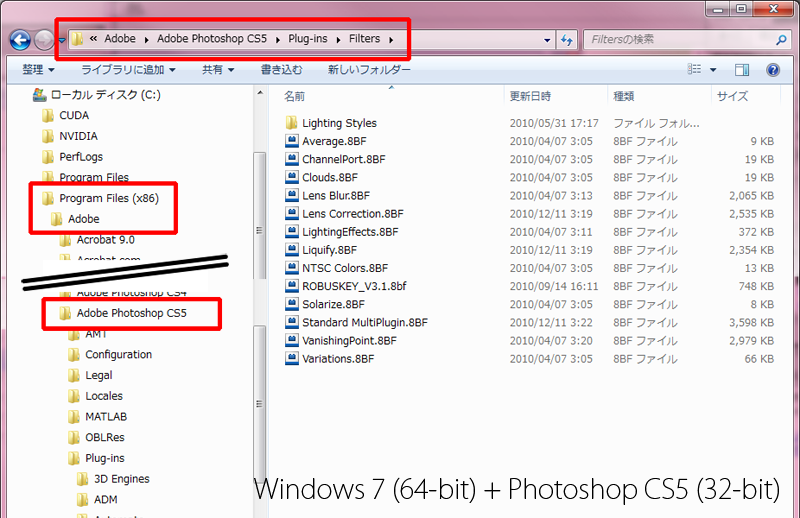Viewport: 800px width, 518px height.
Task: Select Acrobat 9.0 folder in tree
Action: click(x=97, y=240)
